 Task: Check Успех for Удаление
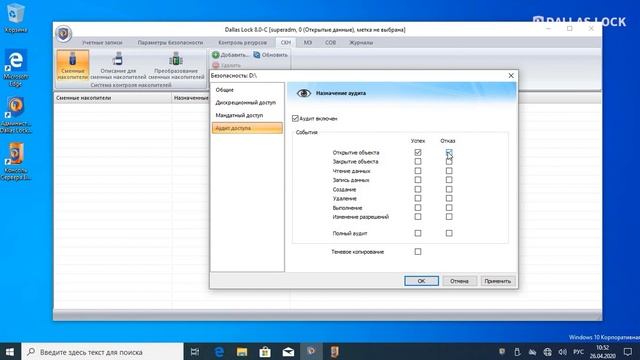click(x=418, y=198)
